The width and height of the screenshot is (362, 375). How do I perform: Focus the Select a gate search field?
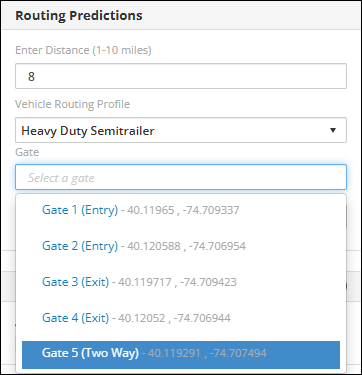point(181,177)
